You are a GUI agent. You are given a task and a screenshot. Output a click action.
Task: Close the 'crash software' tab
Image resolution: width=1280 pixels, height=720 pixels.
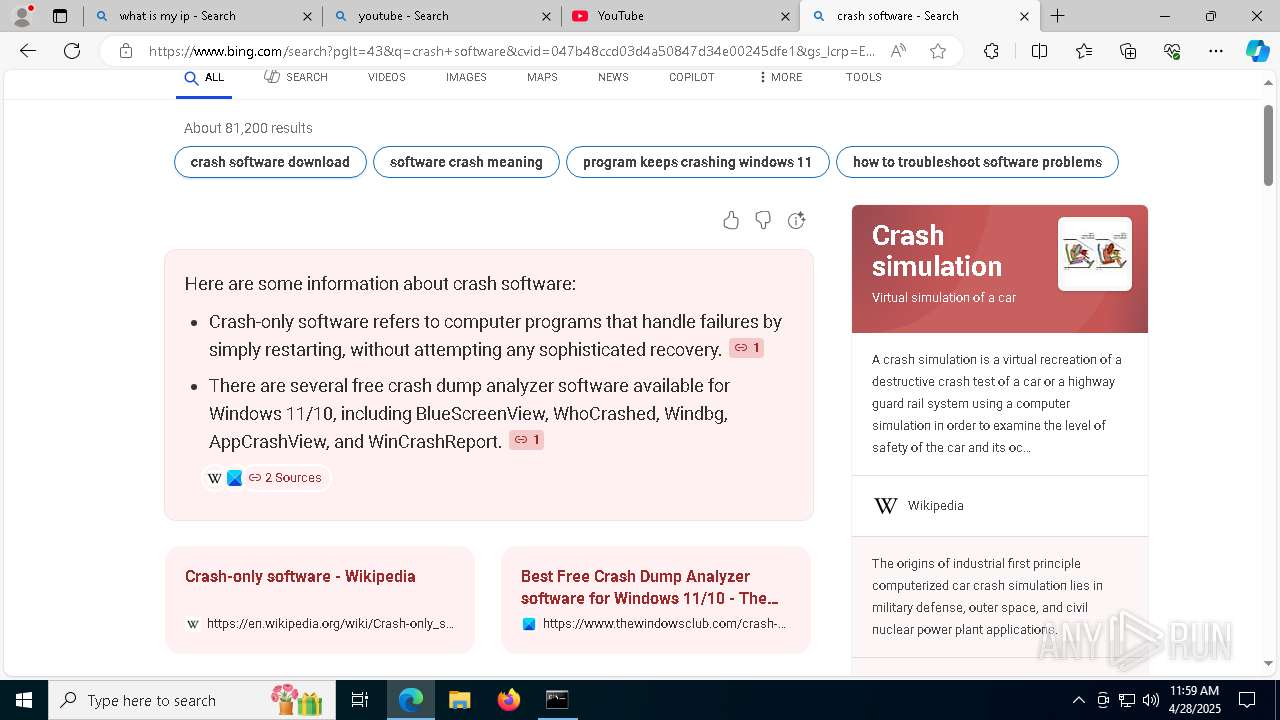pos(1024,16)
